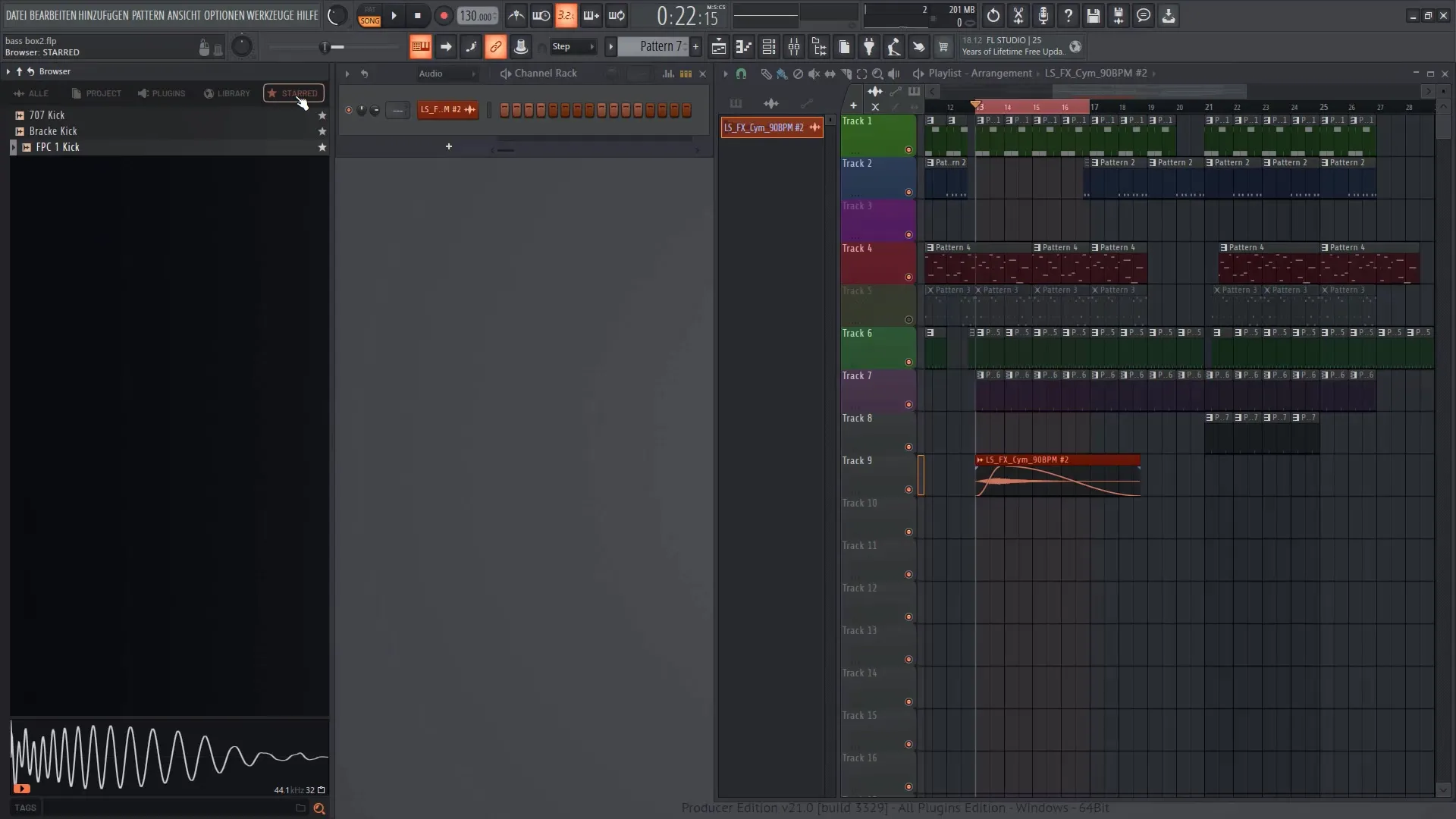Open the Browser view toolbar icon
Viewport: 1456px width, 819px height.
coord(819,47)
